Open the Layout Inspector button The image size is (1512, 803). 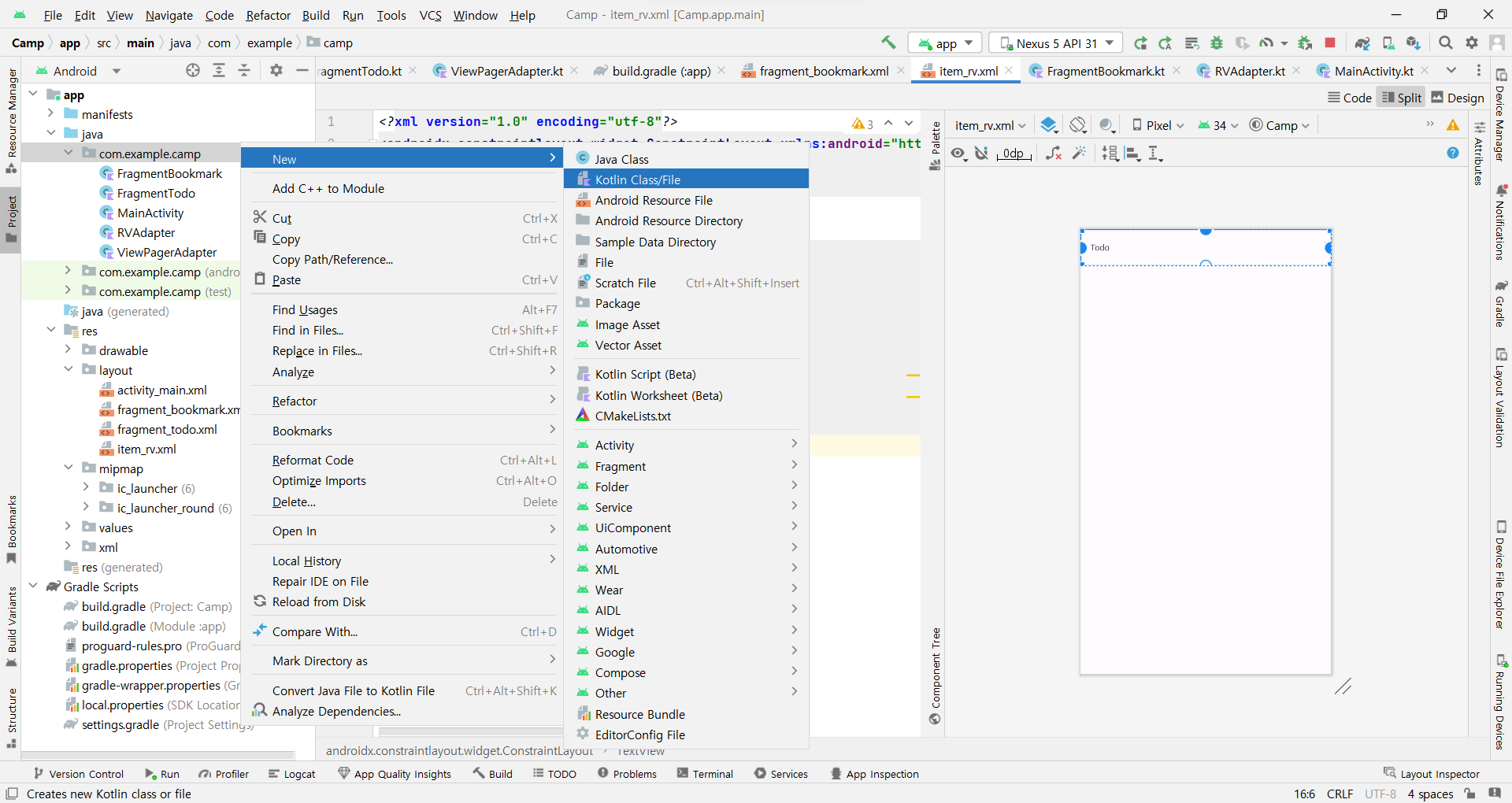pyautogui.click(x=1432, y=774)
